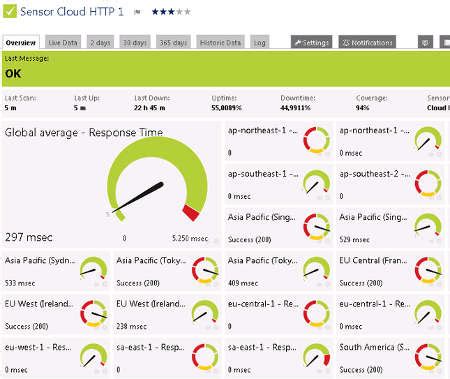Click the Last Down value 22 h 45 m
The image size is (450, 379).
pyautogui.click(x=149, y=108)
